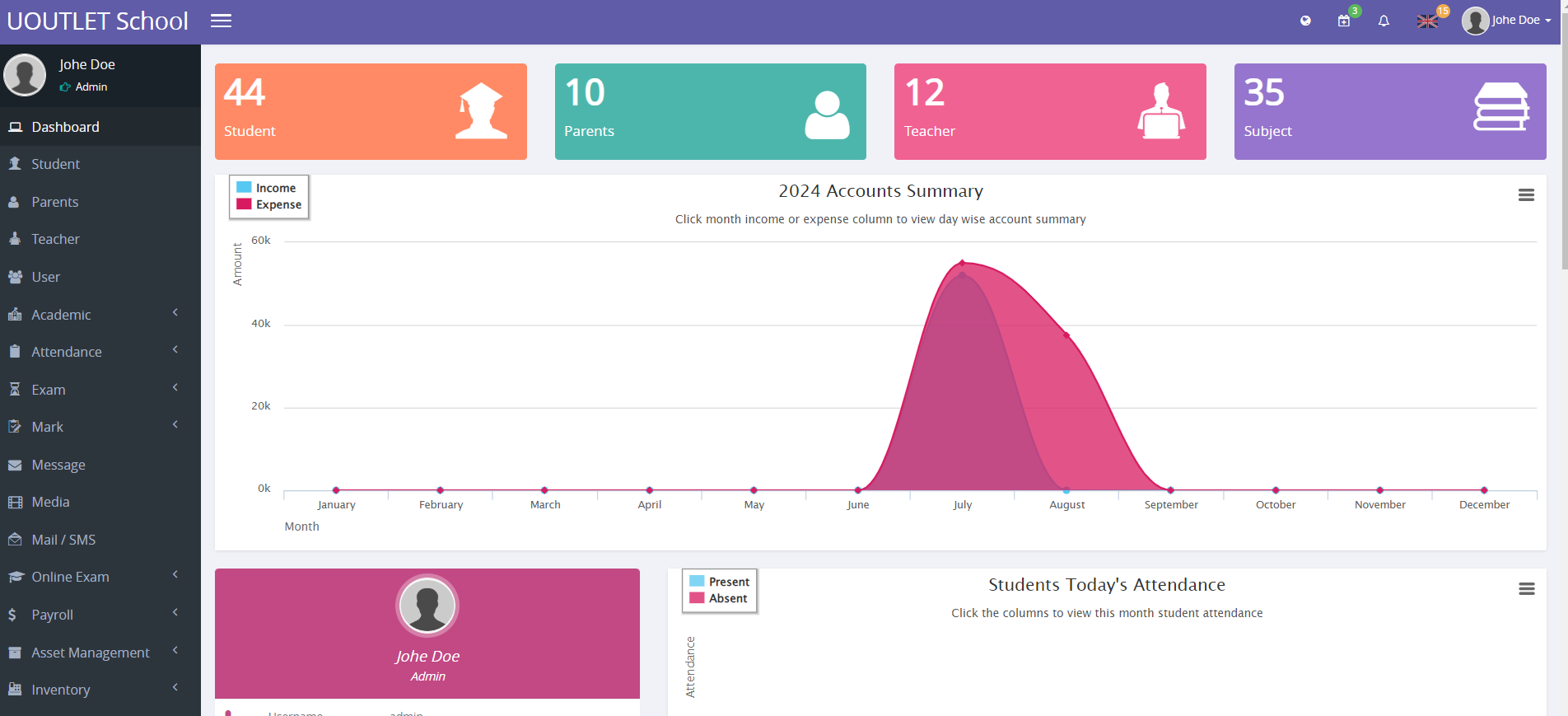This screenshot has height=716, width=1568.
Task: Expand the Payroll sidebar submenu
Action: point(100,615)
